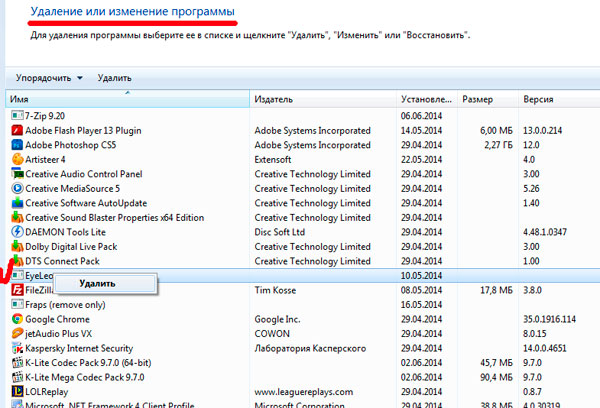This screenshot has width=600, height=408.
Task: Sort by the Версия column header
Action: tap(559, 100)
